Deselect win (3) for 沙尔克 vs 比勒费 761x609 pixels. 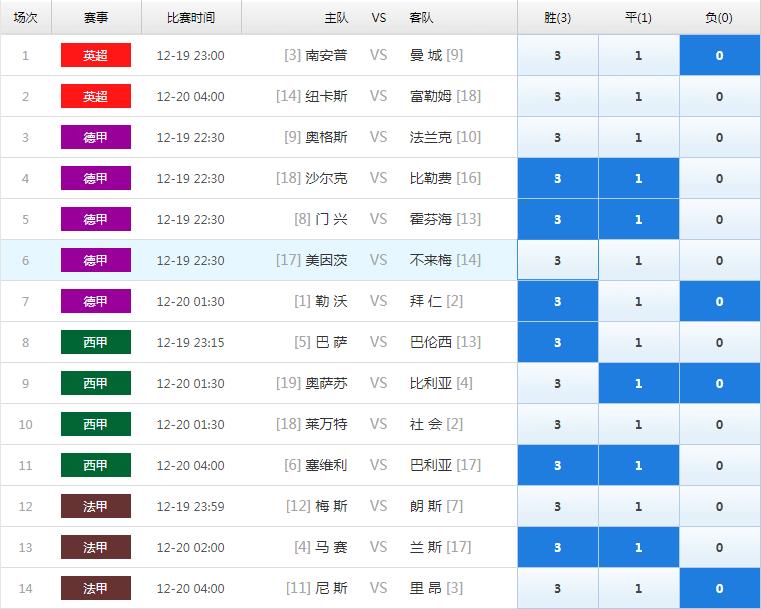point(558,179)
